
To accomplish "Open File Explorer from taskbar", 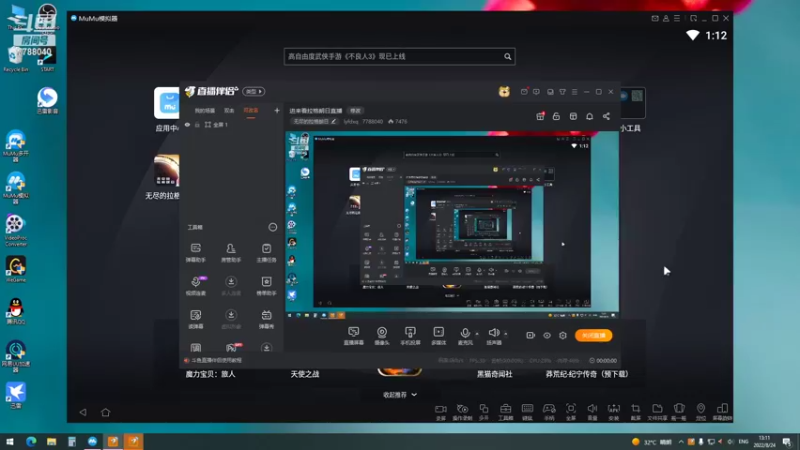I will [51, 442].
